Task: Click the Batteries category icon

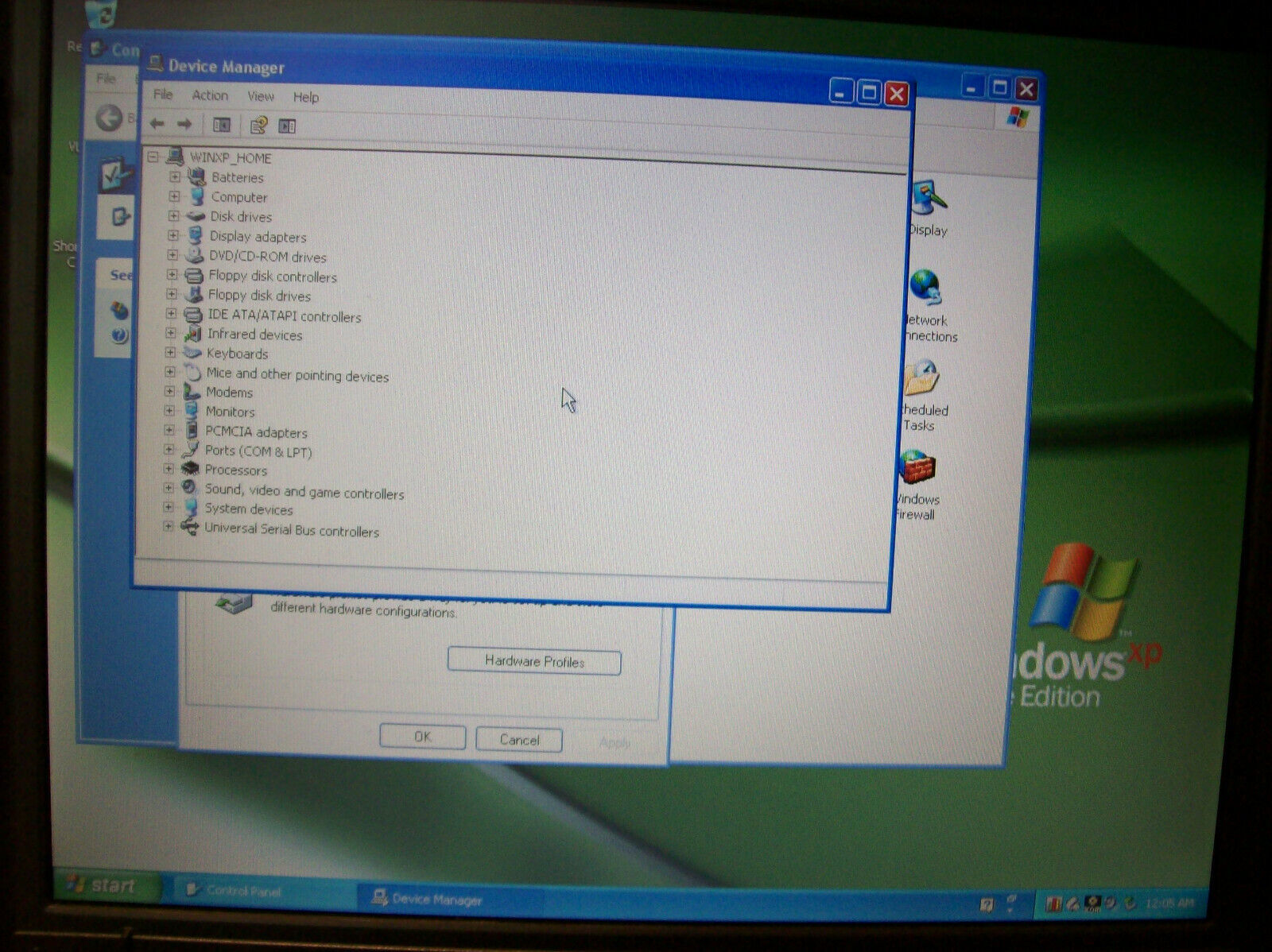Action: tap(196, 176)
